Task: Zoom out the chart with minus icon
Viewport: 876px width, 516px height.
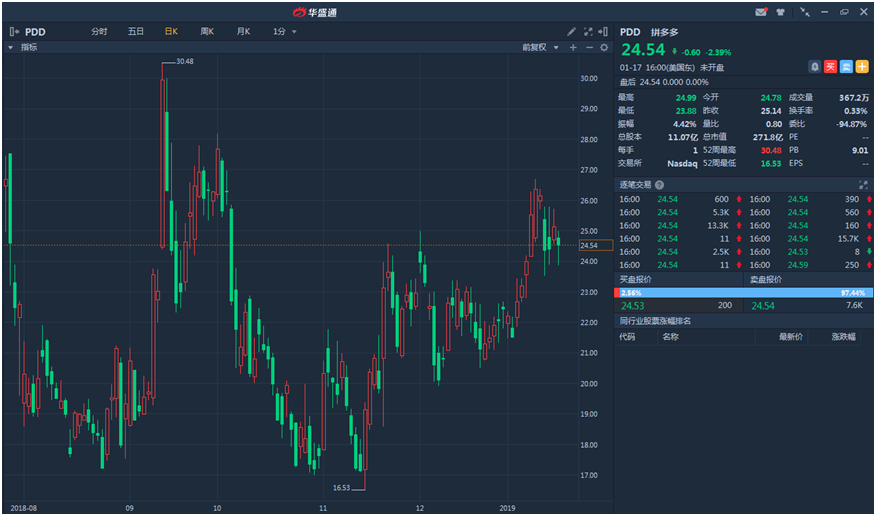Action: (x=589, y=47)
